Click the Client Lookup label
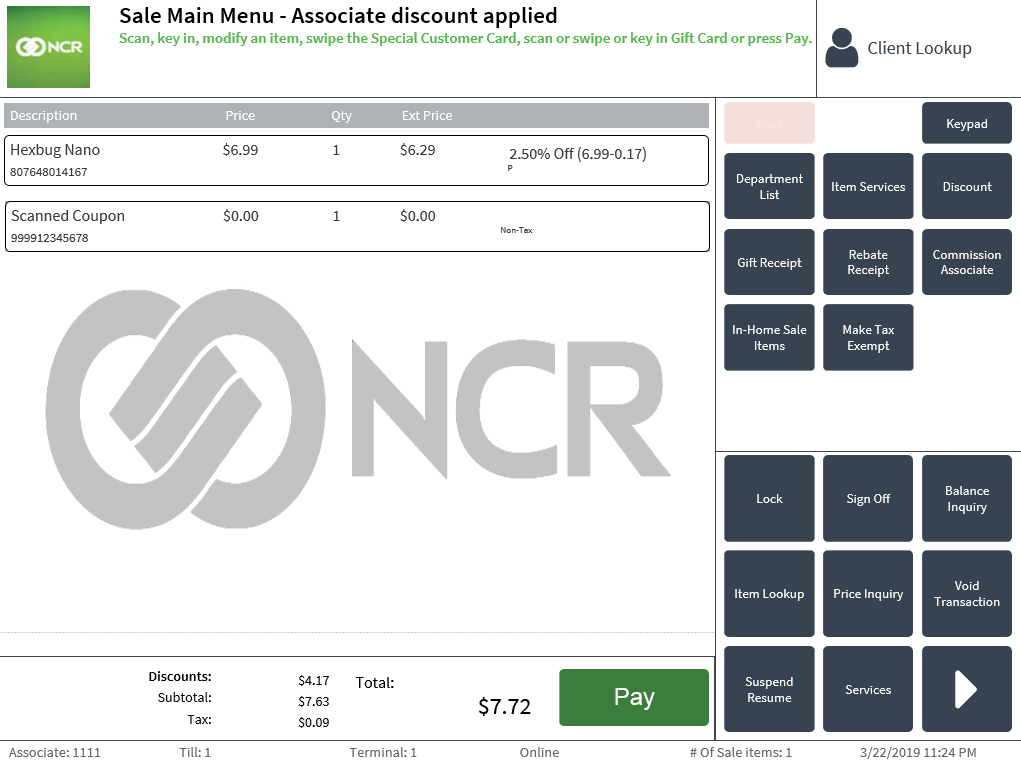Viewport: 1021px width, 762px height. [x=919, y=48]
